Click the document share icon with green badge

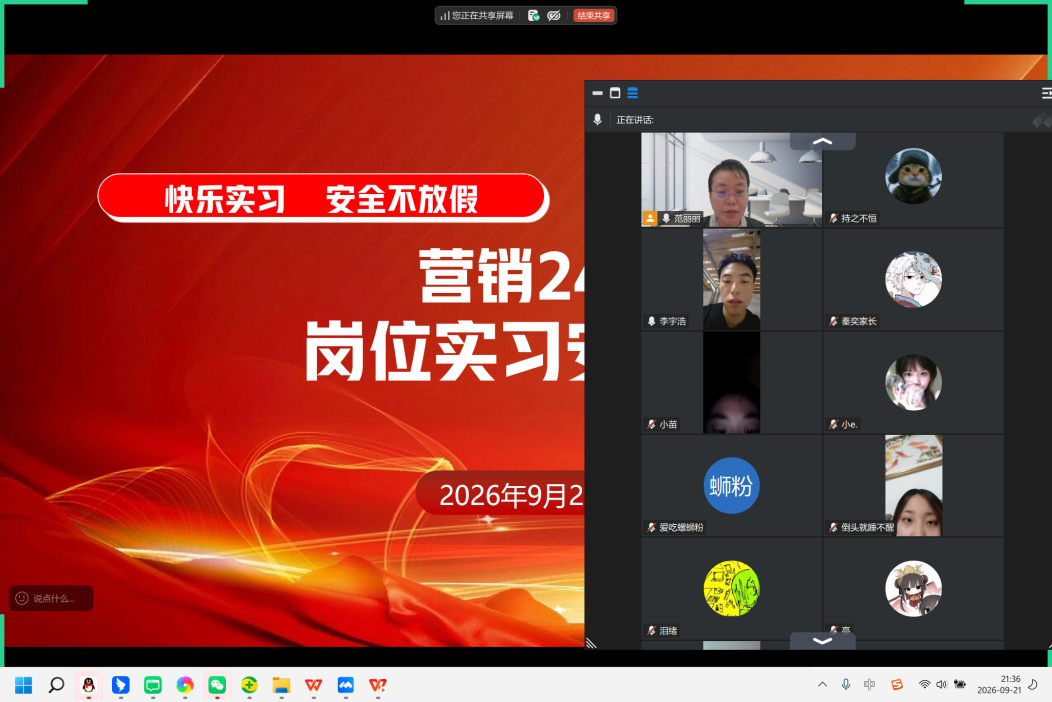click(533, 15)
